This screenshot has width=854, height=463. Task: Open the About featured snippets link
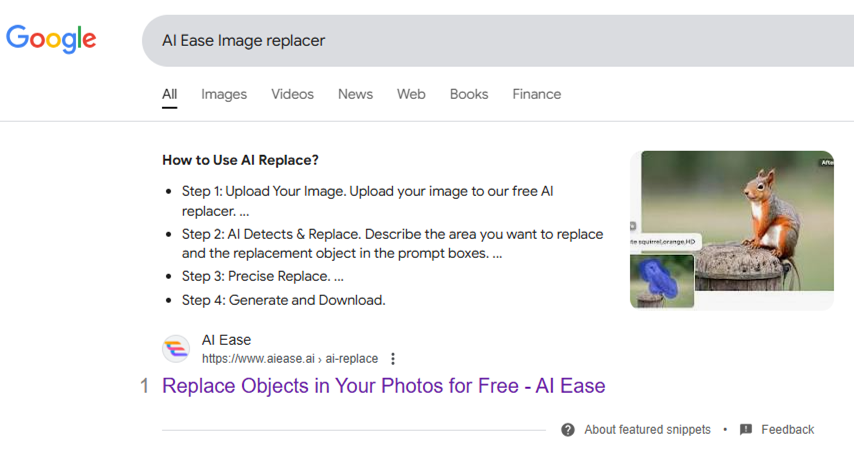tap(648, 430)
